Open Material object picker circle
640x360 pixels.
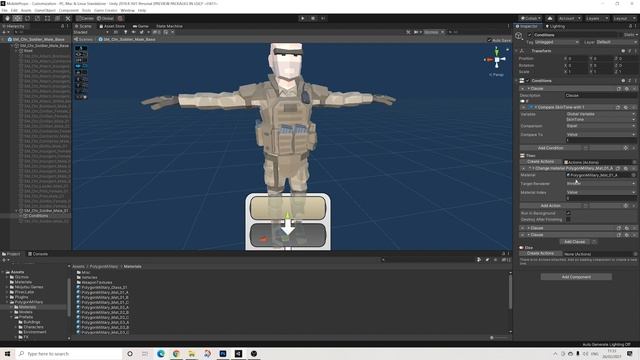click(x=633, y=175)
